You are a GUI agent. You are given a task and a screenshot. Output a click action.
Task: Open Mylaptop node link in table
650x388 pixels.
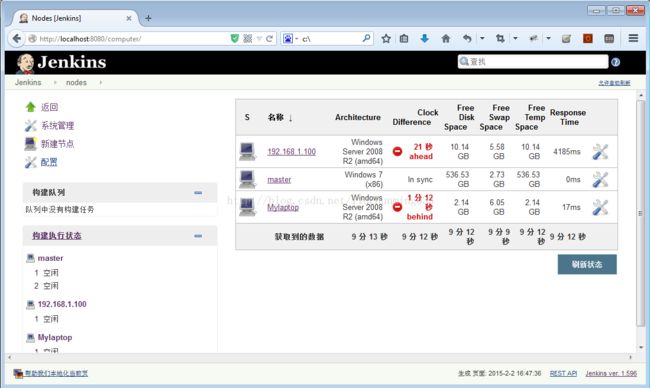pyautogui.click(x=283, y=207)
